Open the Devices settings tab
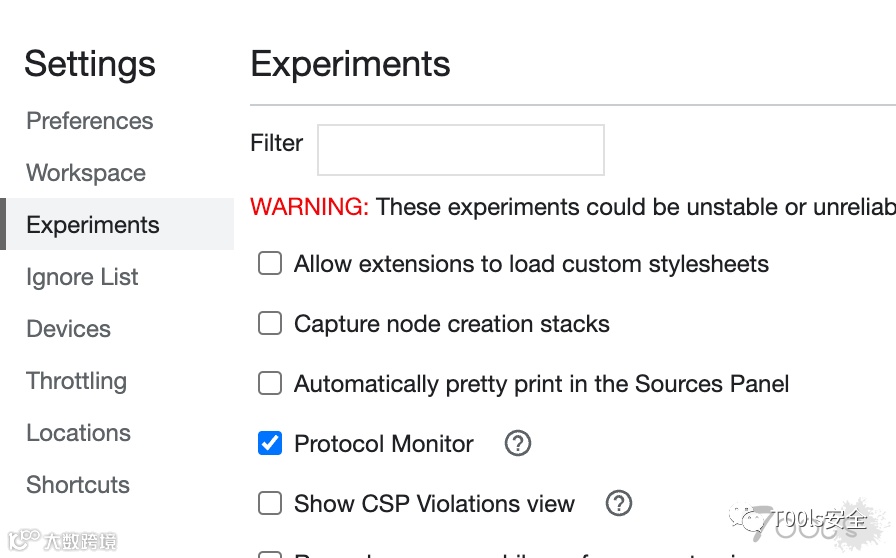The width and height of the screenshot is (896, 558). click(x=68, y=329)
